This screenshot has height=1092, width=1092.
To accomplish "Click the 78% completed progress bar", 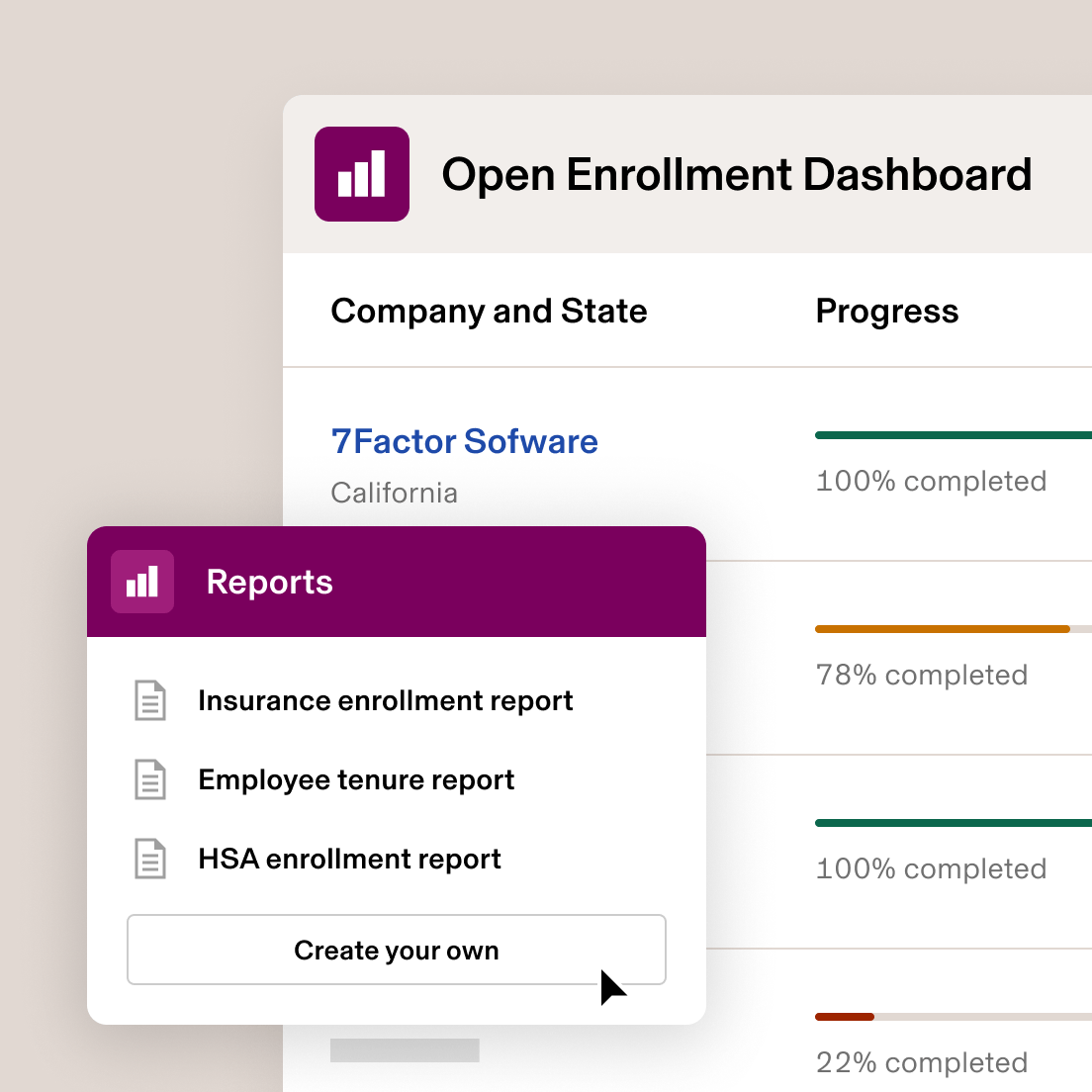I will tap(940, 629).
